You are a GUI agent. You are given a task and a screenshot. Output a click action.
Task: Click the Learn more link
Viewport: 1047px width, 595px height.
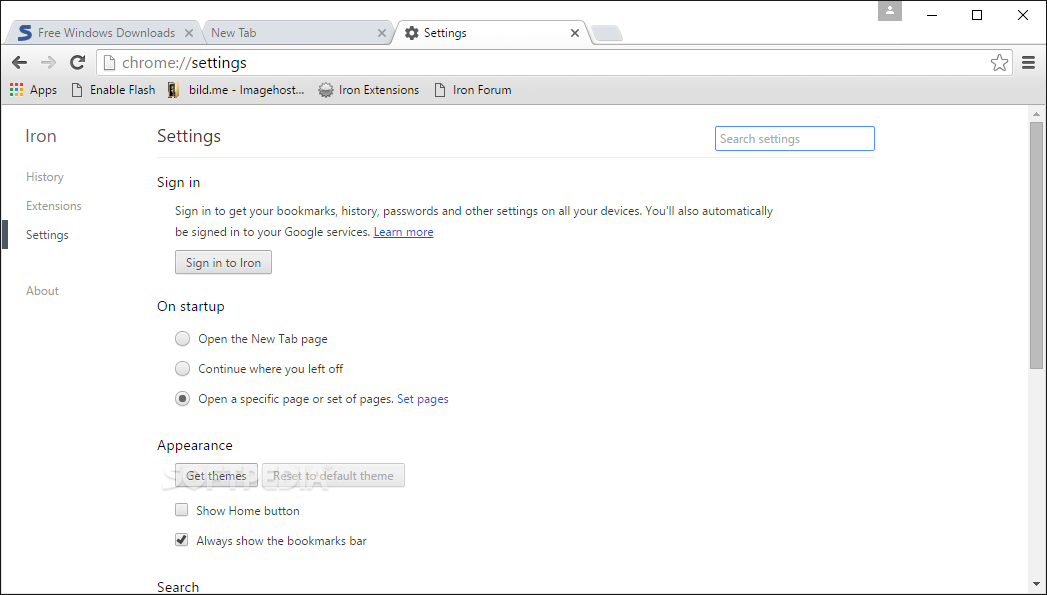tap(403, 232)
